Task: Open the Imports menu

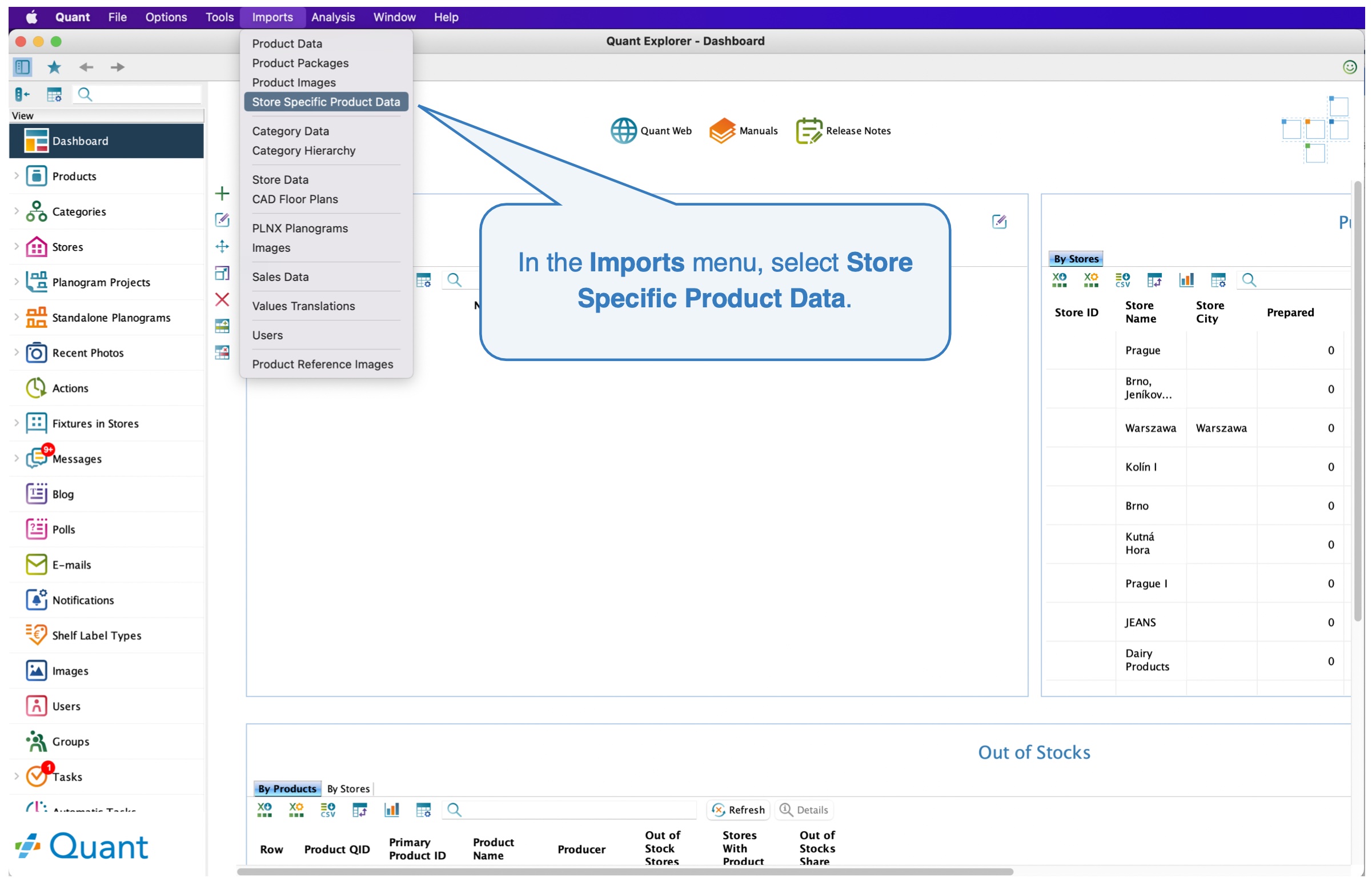Action: 272,17
